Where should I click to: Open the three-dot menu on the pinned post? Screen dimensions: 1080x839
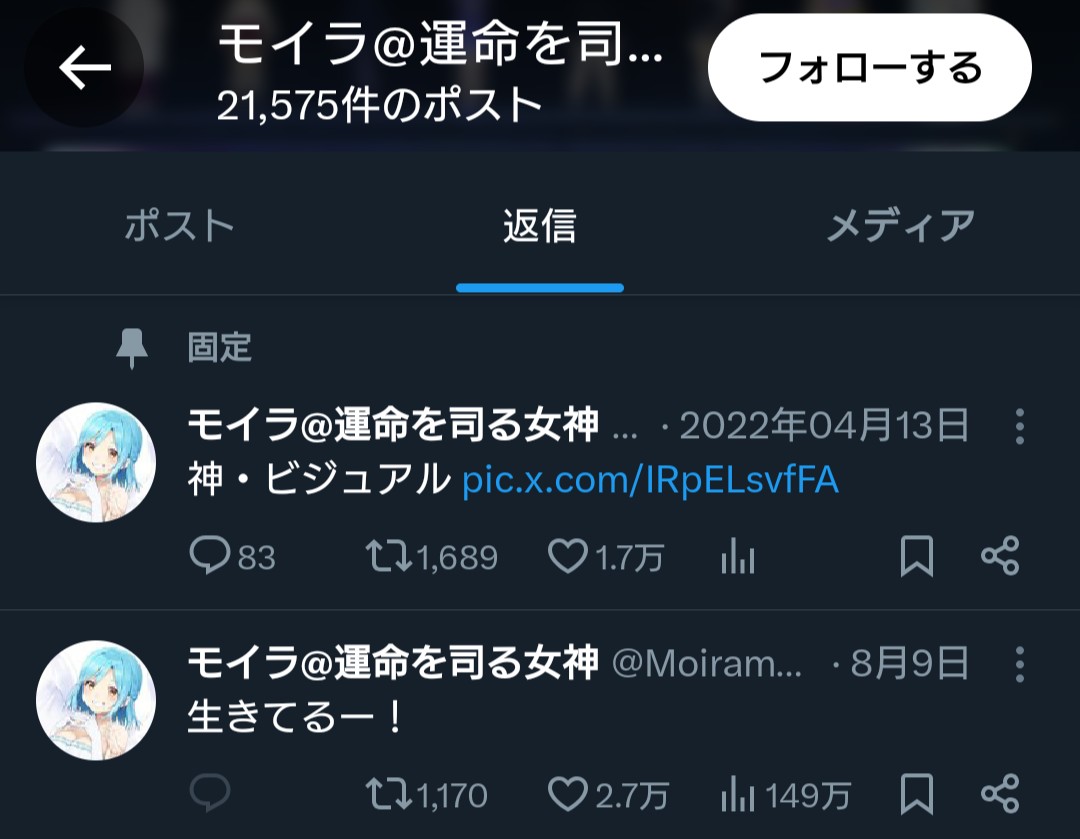(x=1020, y=426)
